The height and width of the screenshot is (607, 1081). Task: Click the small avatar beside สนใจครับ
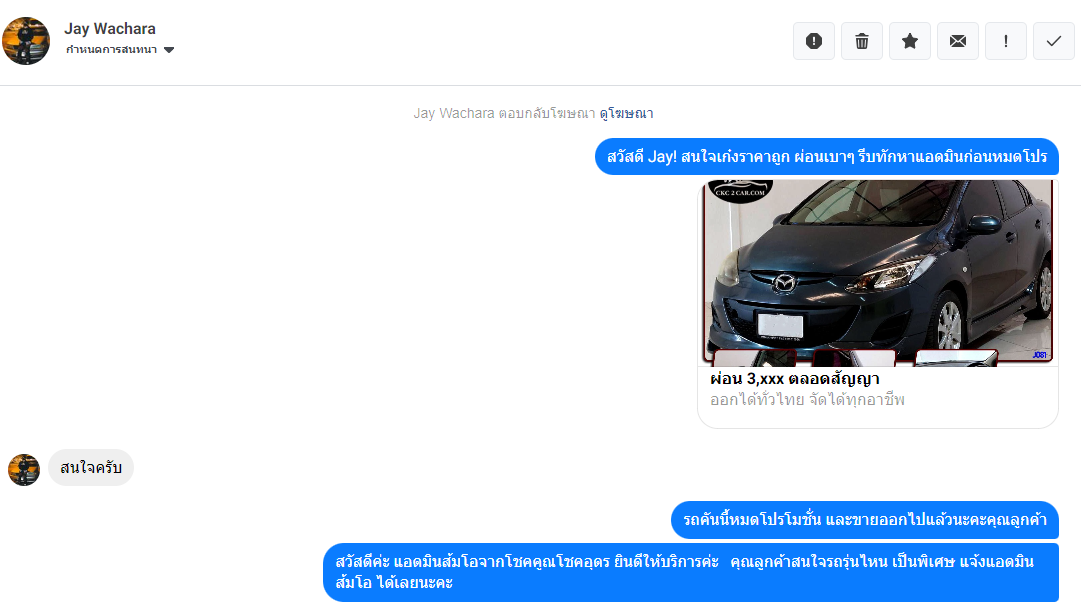click(x=23, y=470)
